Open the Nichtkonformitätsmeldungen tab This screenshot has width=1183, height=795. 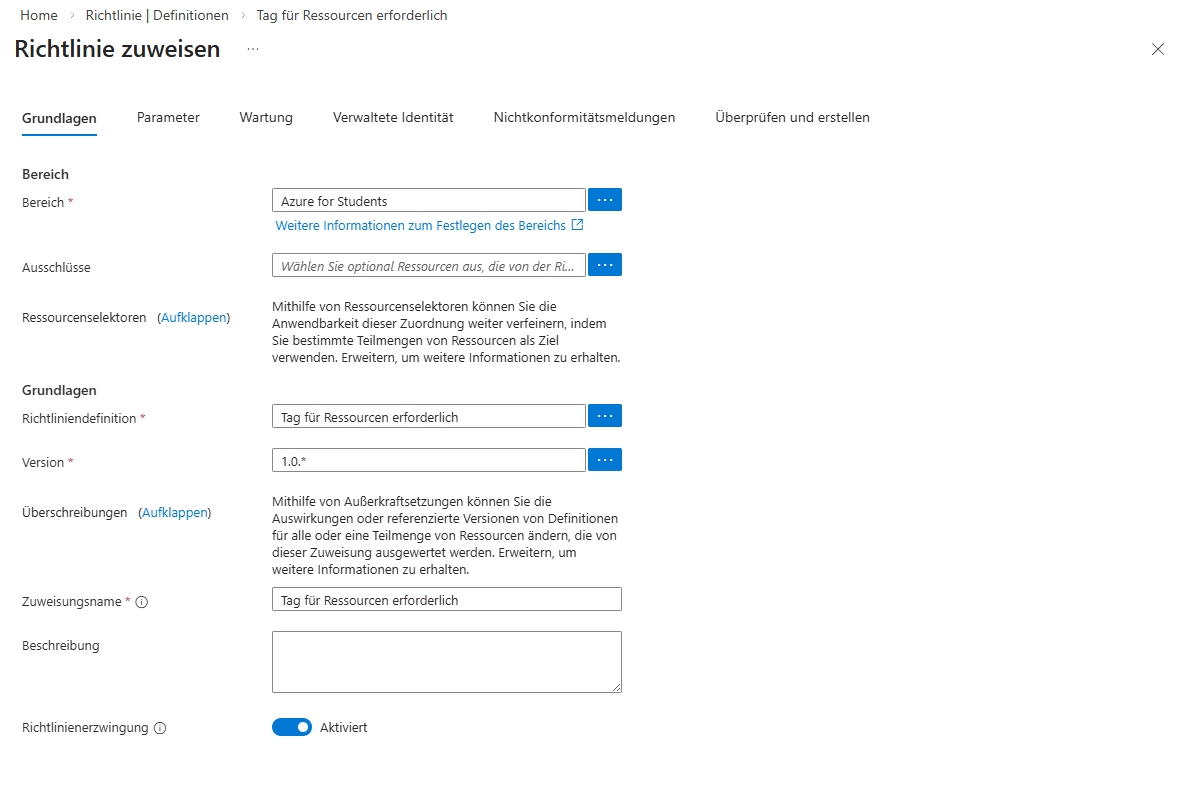pyautogui.click(x=584, y=117)
